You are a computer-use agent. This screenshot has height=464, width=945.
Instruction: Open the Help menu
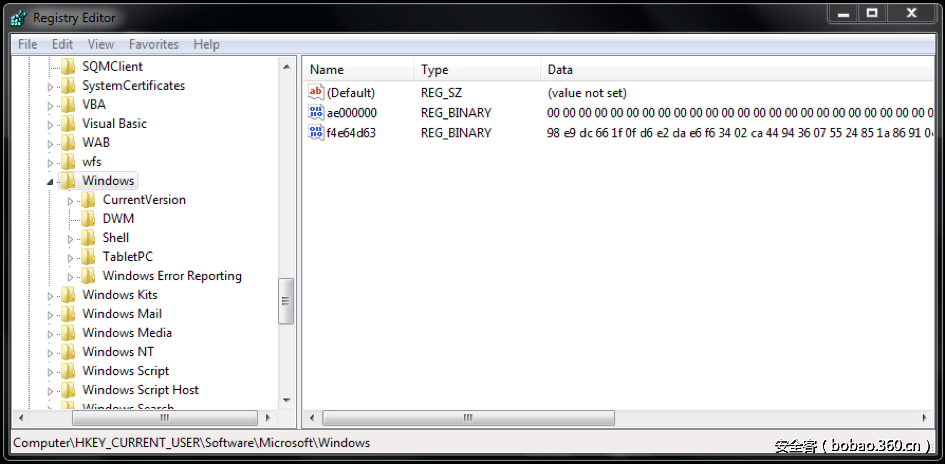point(206,44)
